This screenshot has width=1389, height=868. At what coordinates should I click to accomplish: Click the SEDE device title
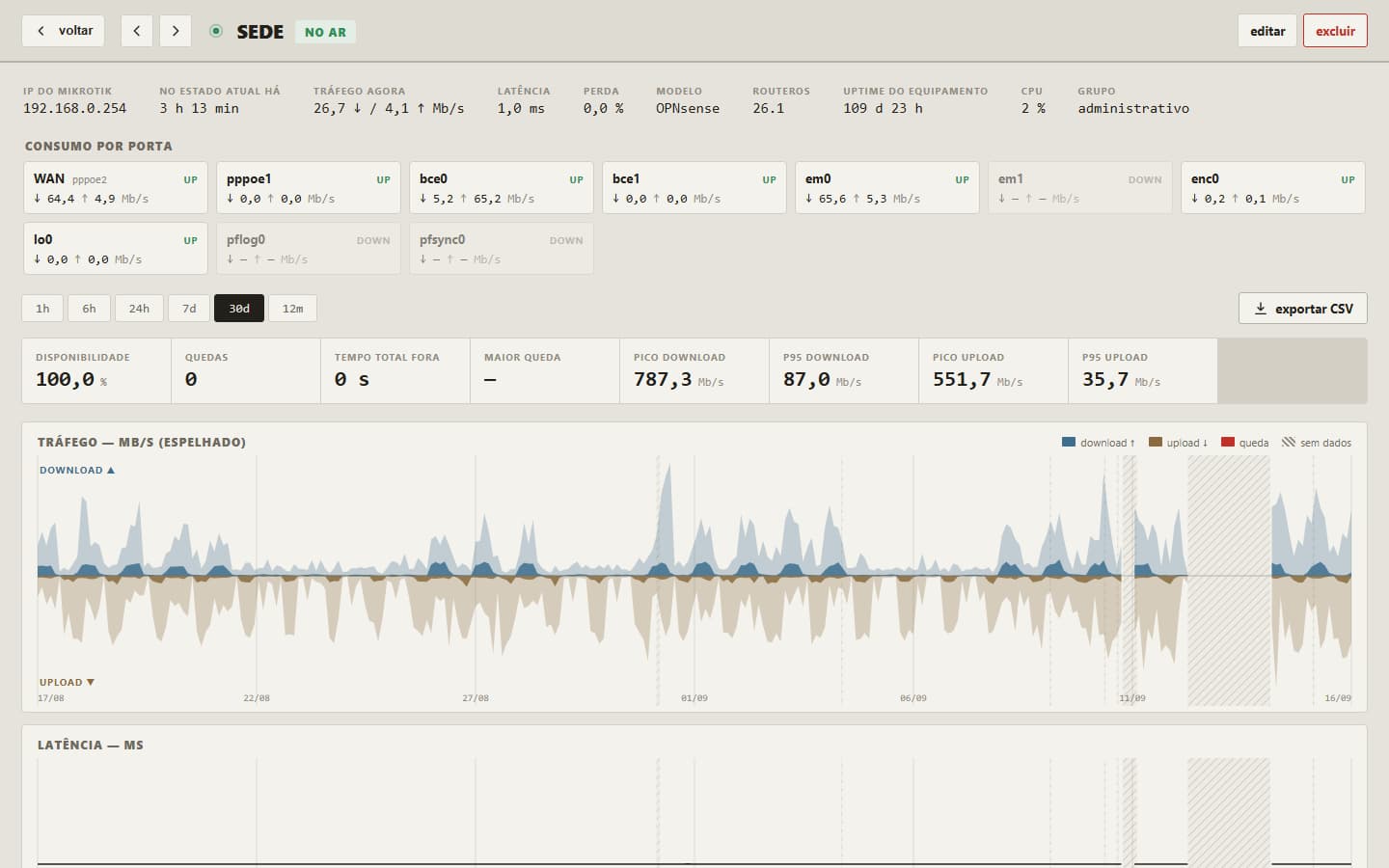click(x=260, y=32)
